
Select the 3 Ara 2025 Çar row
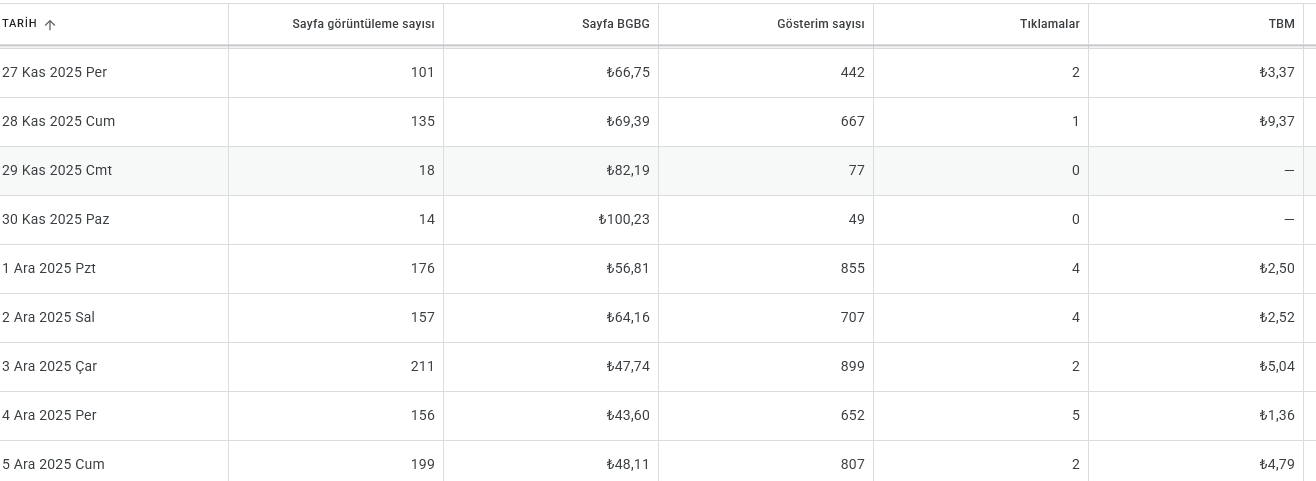pos(652,367)
